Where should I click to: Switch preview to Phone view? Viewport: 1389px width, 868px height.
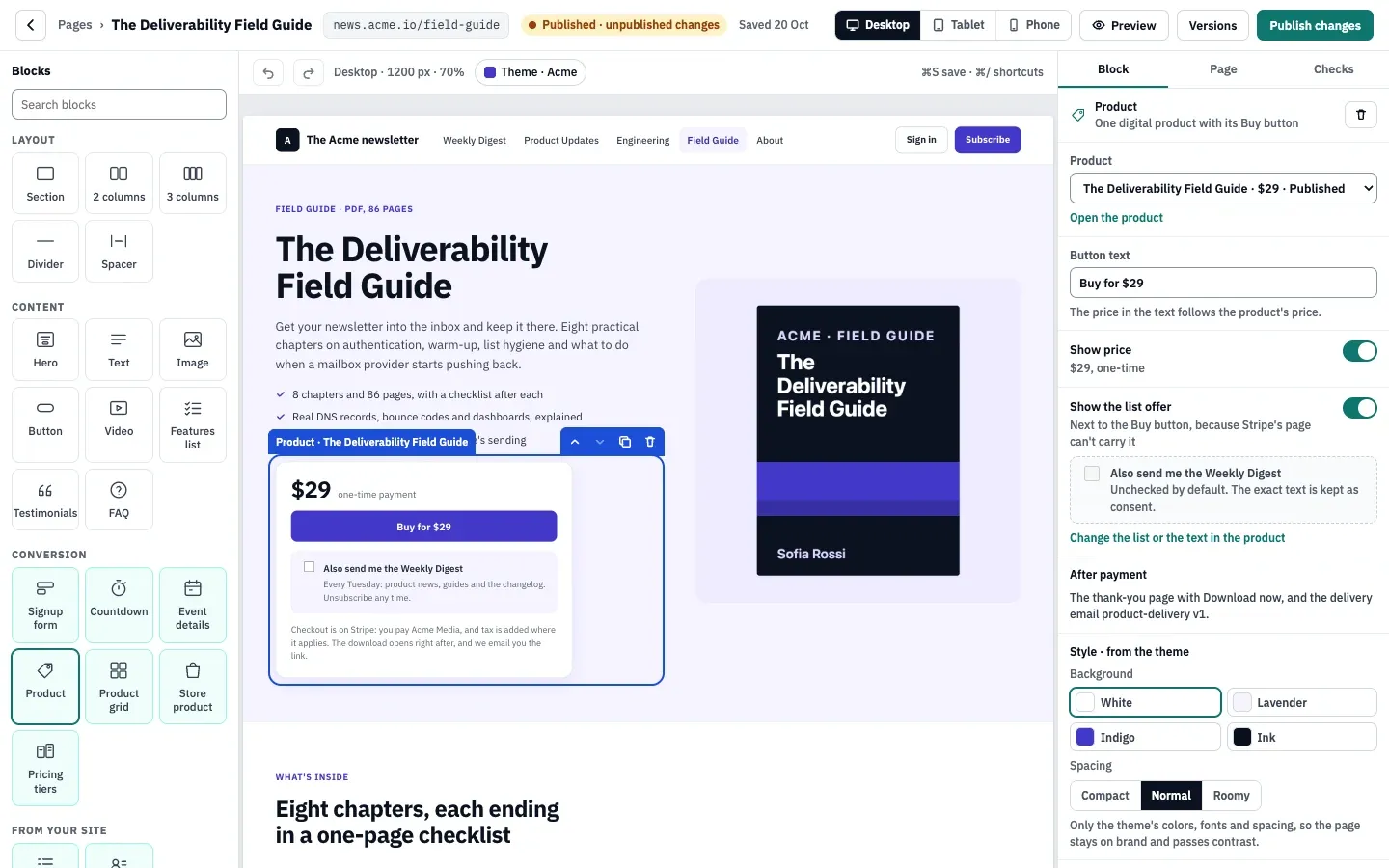point(1034,25)
